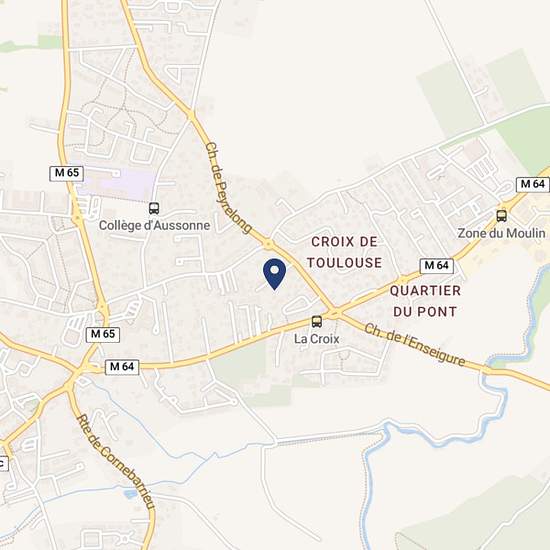Click the Zone du Moulin label
550x550 pixels.
pos(502,233)
